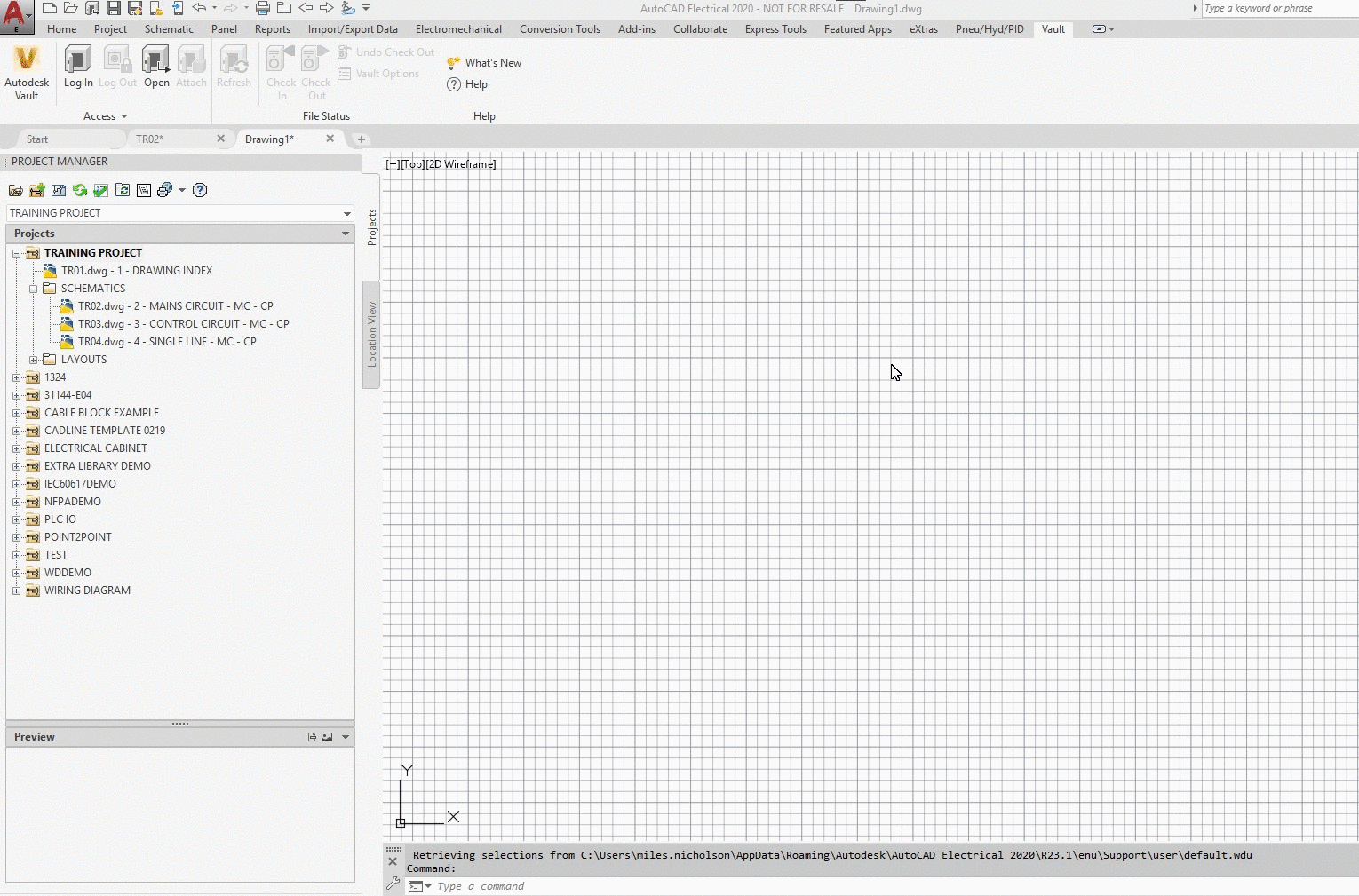Viewport: 1359px width, 896px height.
Task: Open the Plot/Publish dropdown arrow in Project Manager
Action: click(182, 190)
